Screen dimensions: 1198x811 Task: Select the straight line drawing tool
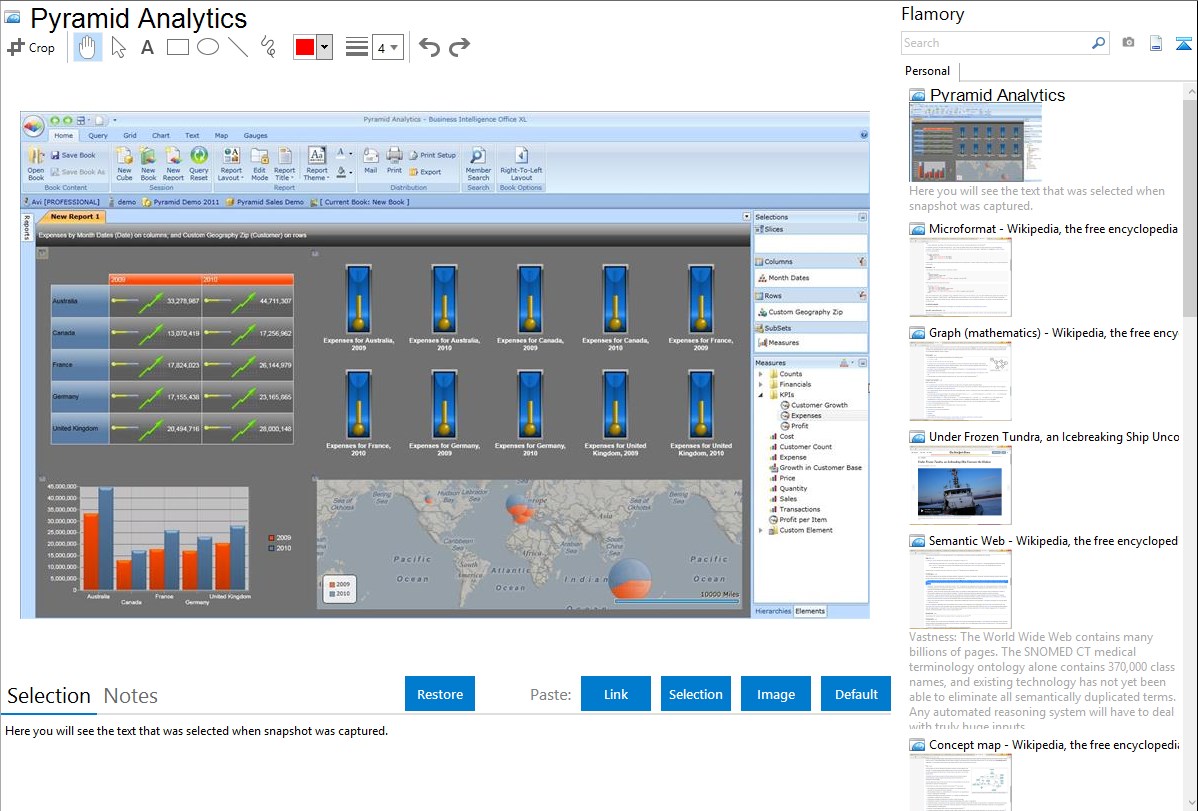tap(238, 47)
